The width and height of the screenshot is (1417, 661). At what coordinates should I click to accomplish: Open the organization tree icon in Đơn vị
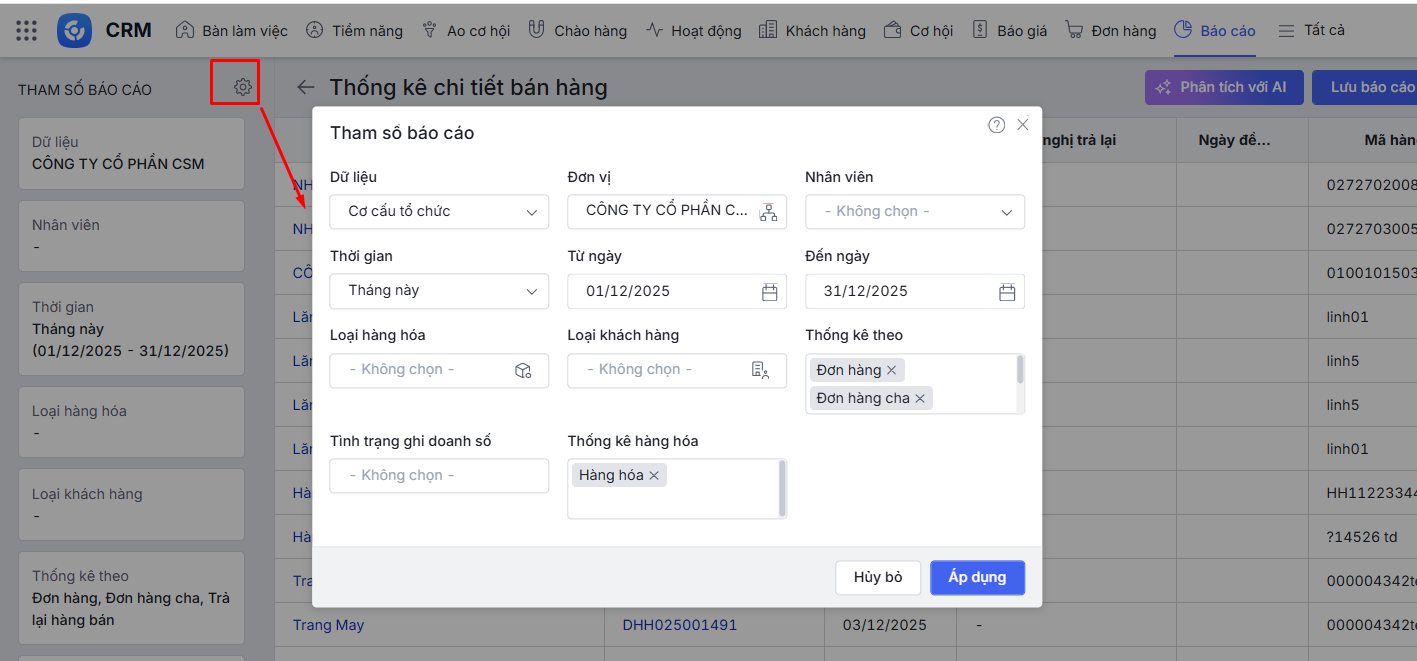coord(768,212)
